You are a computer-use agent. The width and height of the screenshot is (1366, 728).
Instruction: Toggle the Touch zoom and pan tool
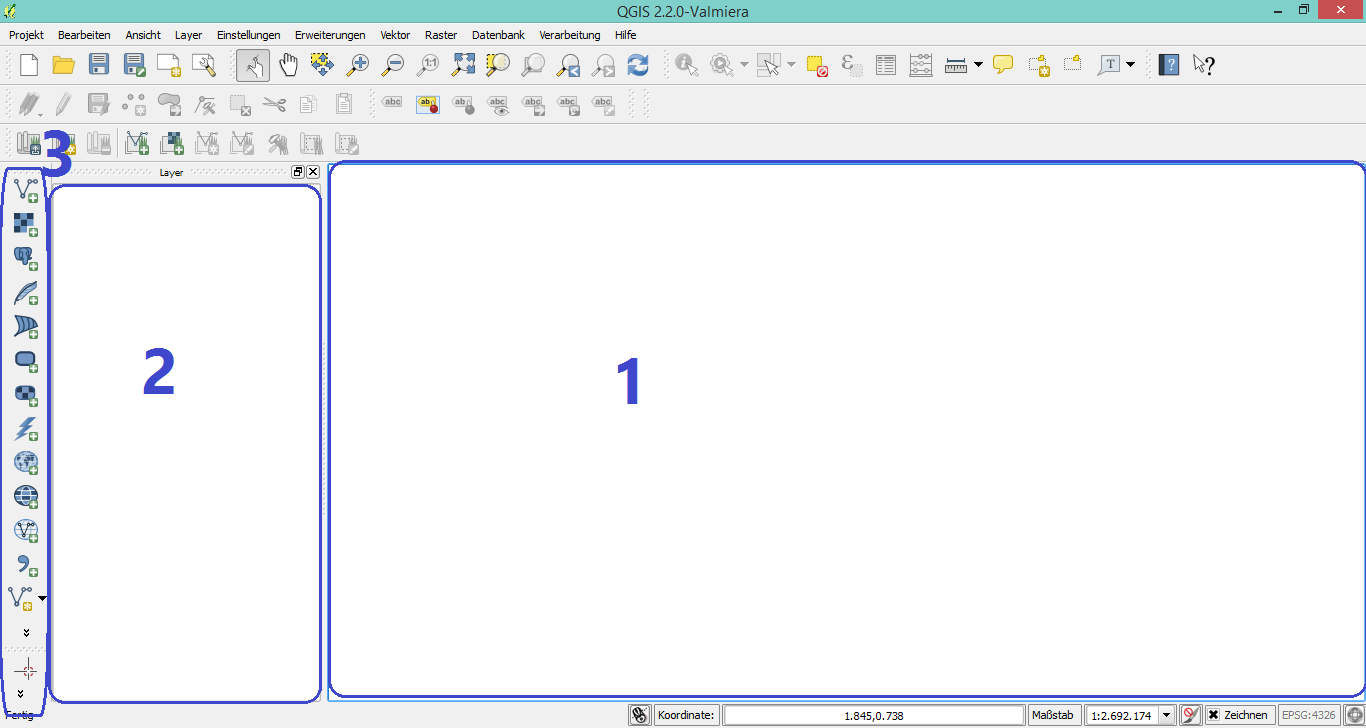(x=253, y=66)
